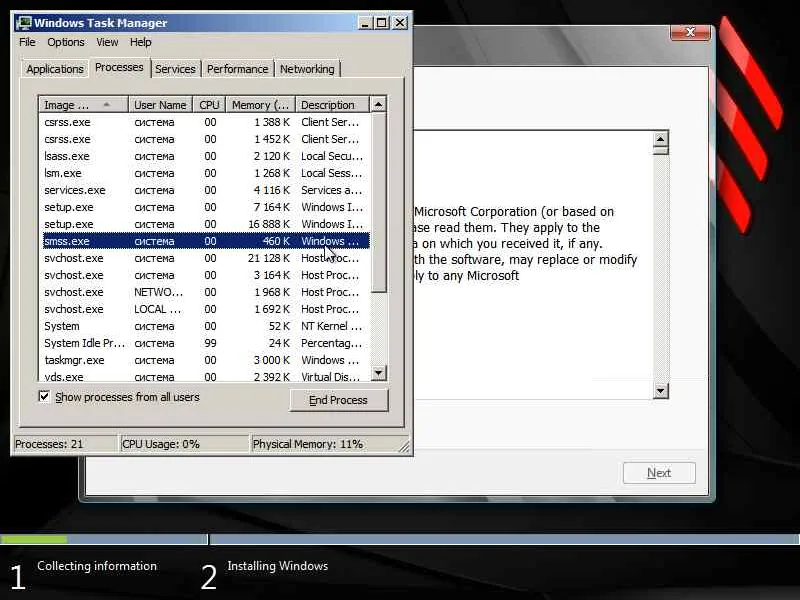
Task: Click the setup progress bar
Action: point(400,539)
